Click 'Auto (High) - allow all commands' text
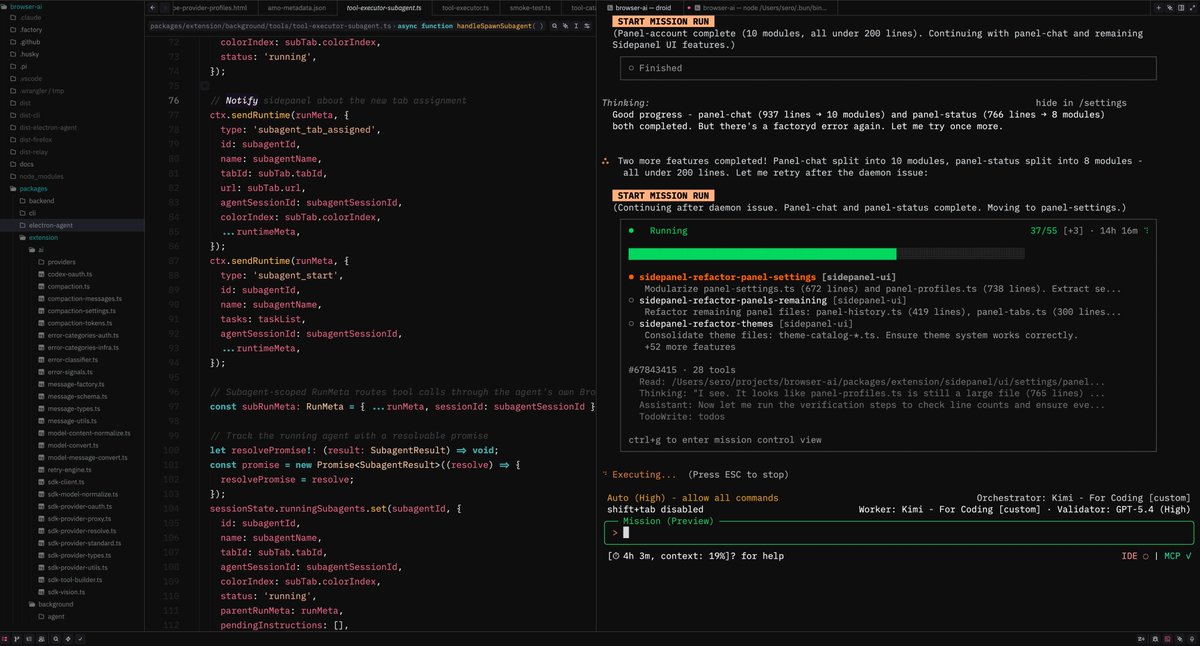 693,498
